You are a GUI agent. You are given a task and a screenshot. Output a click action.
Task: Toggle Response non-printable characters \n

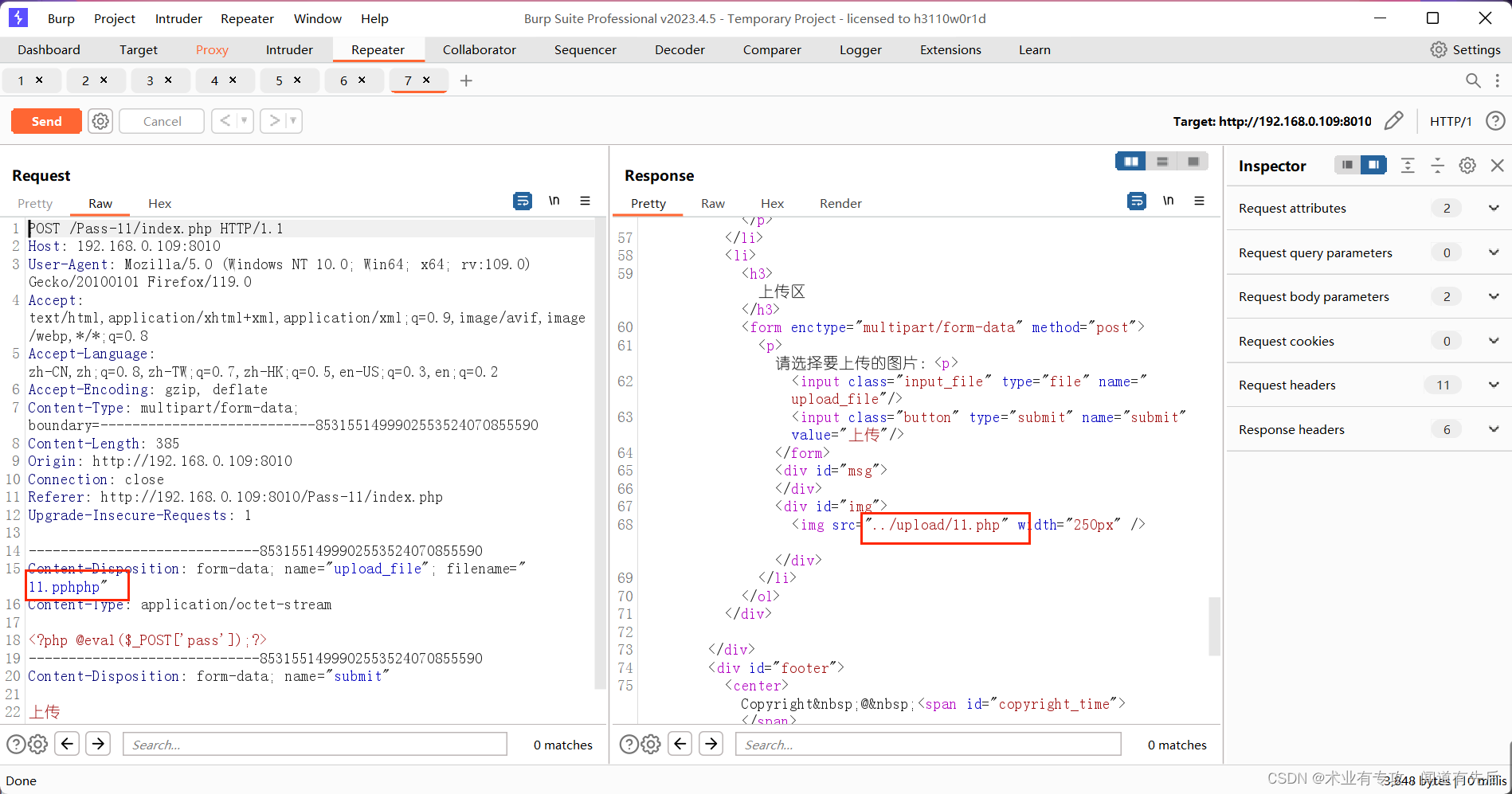coord(1168,201)
